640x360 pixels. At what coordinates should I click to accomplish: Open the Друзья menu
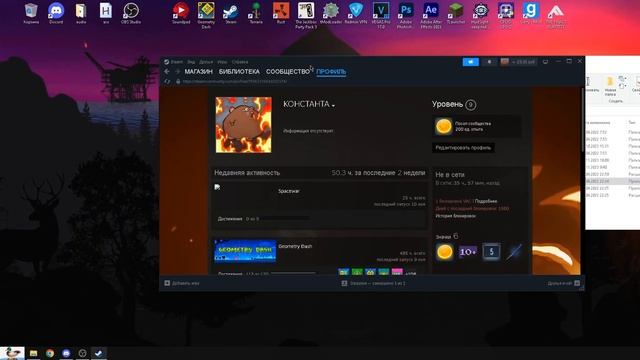206,62
